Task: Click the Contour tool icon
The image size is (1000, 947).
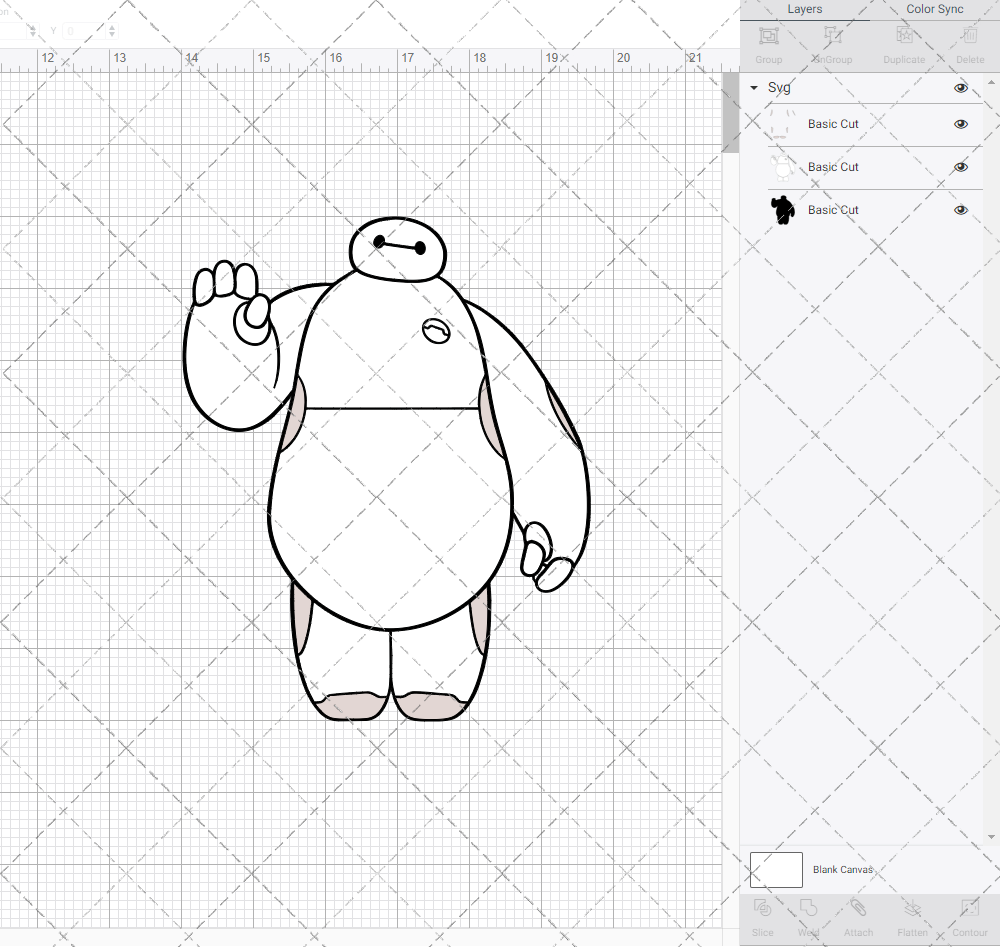Action: (x=970, y=907)
